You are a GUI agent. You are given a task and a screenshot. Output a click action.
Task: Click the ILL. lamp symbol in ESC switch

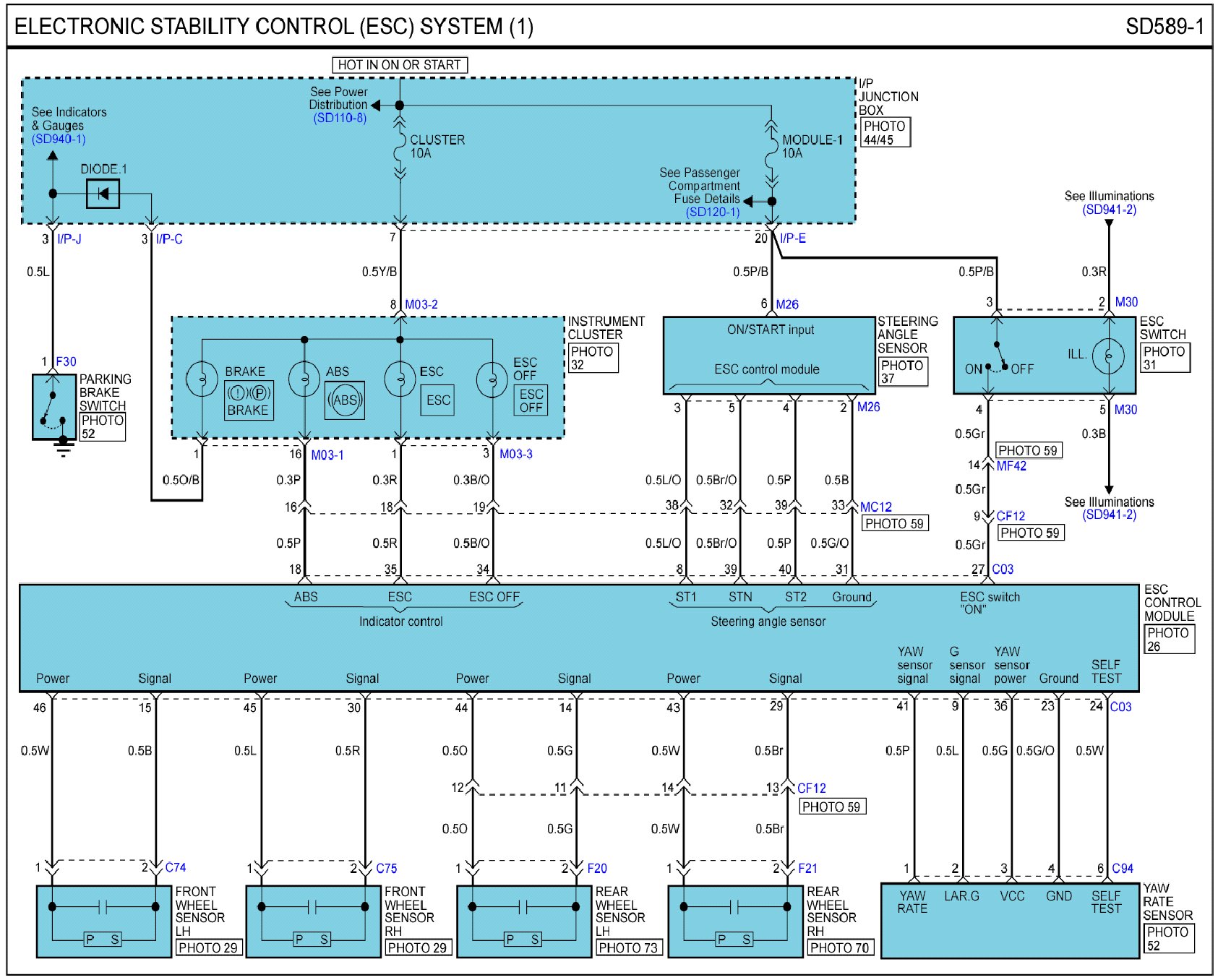(1108, 355)
